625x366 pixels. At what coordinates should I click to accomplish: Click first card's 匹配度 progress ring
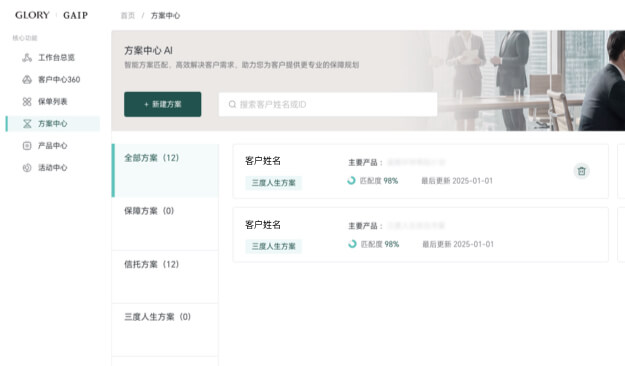click(x=351, y=181)
